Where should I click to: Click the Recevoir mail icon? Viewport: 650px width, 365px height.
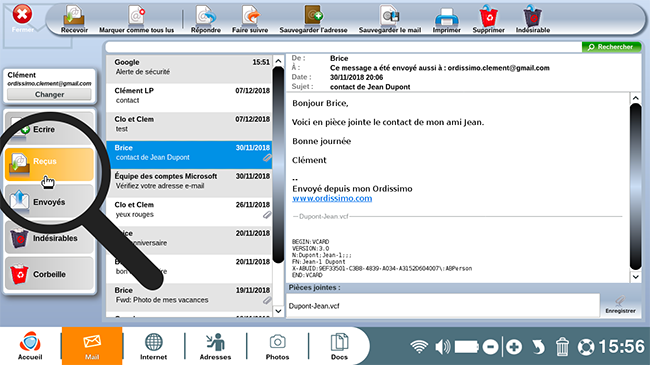point(74,19)
